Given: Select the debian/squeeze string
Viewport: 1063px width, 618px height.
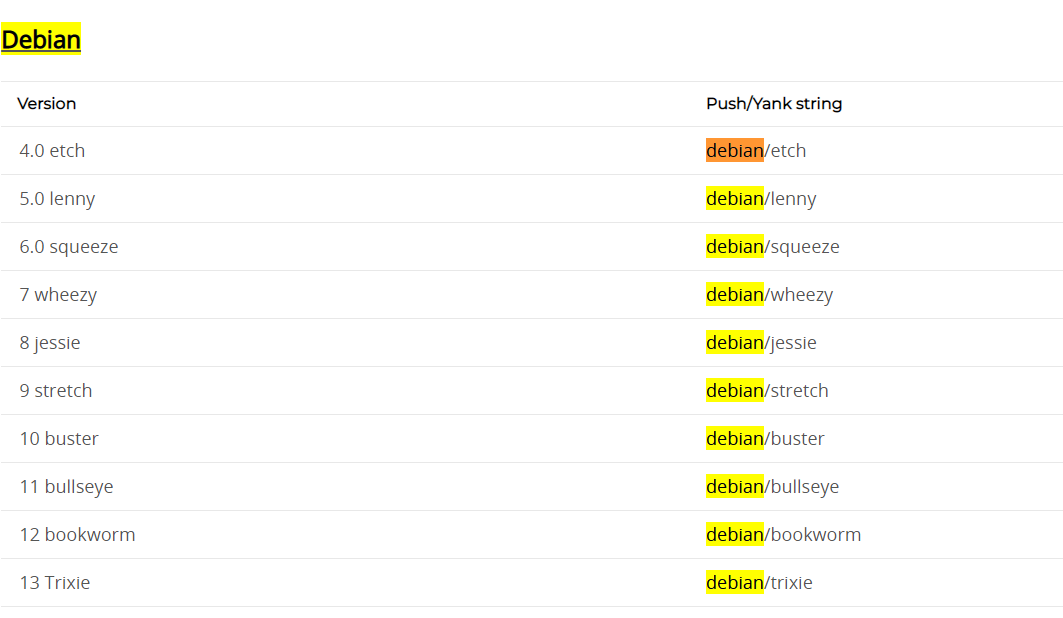Looking at the screenshot, I should (773, 247).
